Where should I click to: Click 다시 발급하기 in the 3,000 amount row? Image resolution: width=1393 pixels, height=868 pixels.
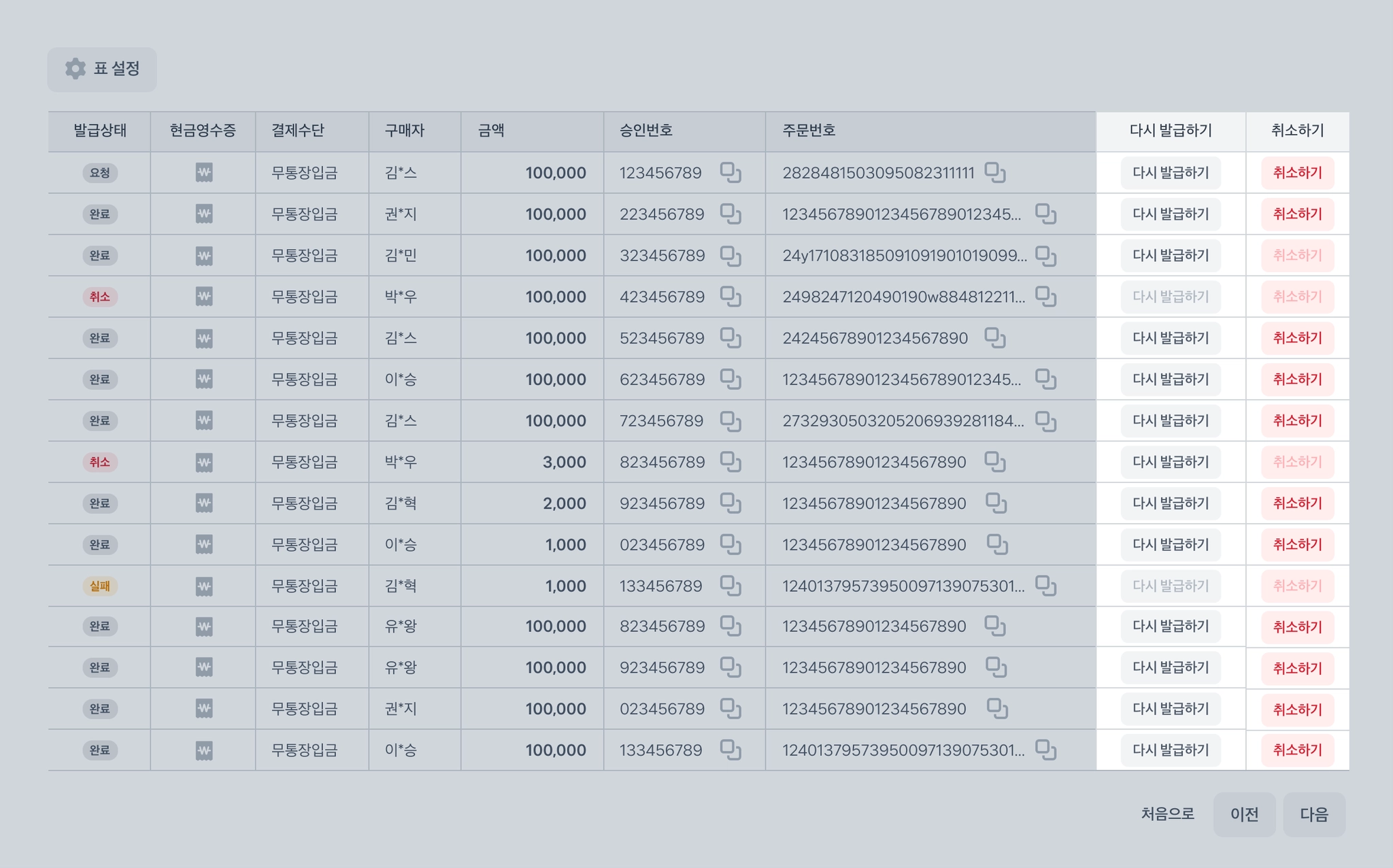point(1171,462)
